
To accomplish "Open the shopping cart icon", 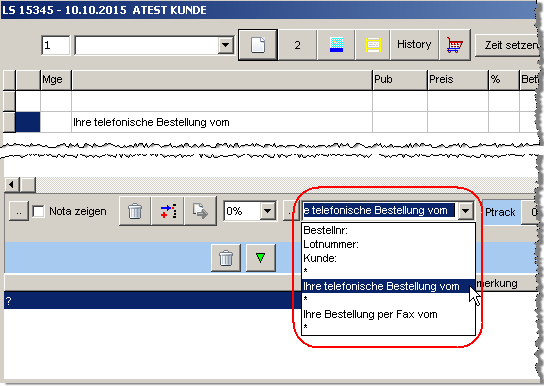I will point(455,45).
